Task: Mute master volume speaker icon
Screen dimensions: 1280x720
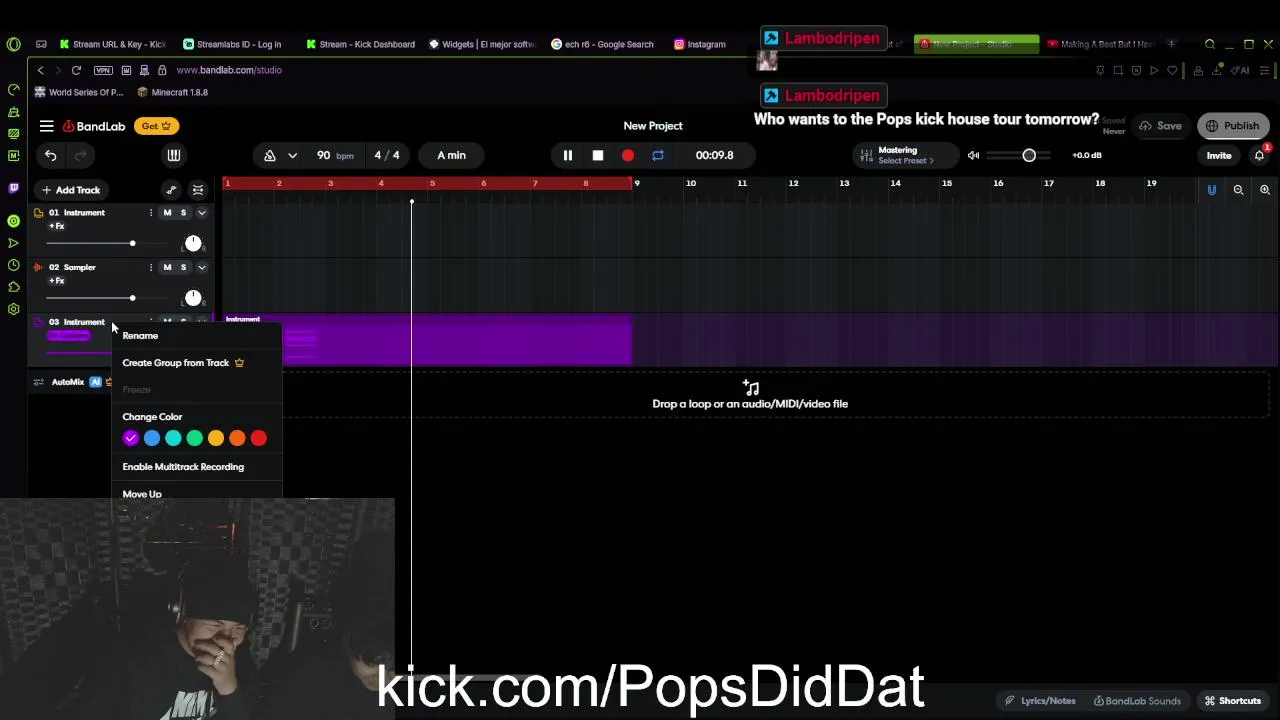Action: pyautogui.click(x=973, y=155)
